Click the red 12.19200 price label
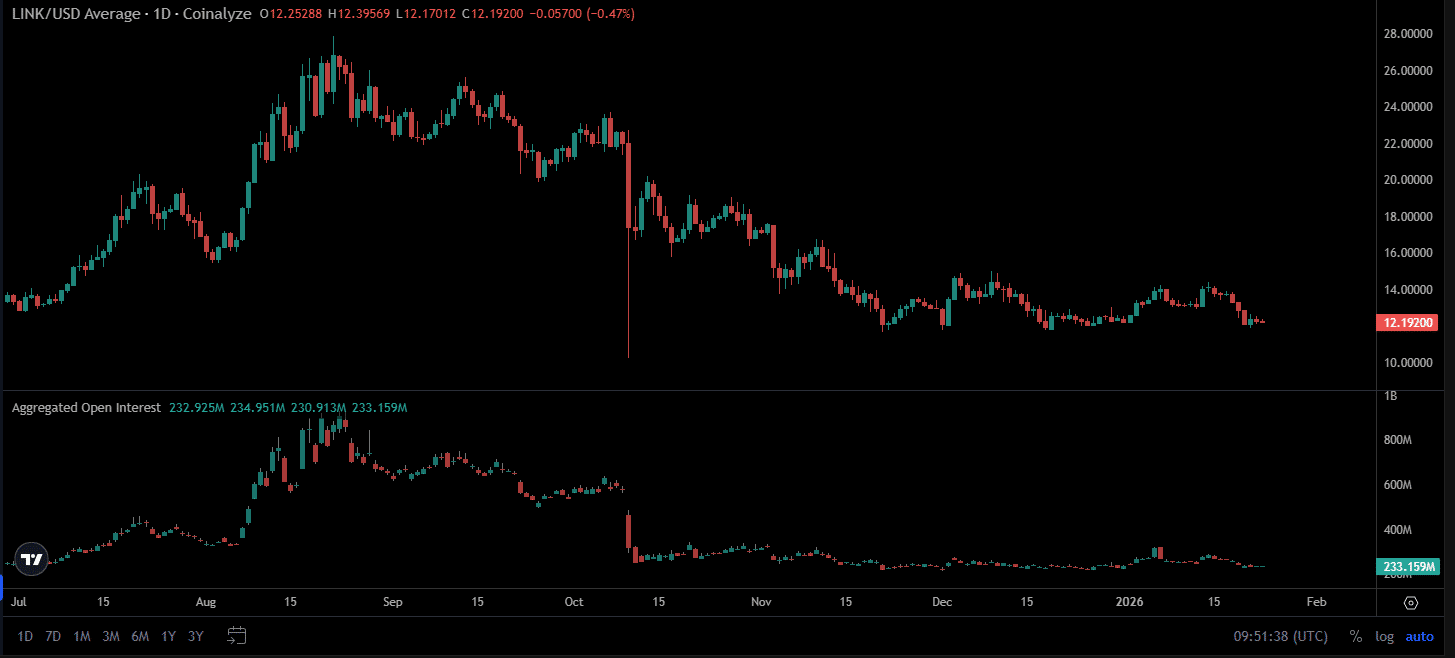The height and width of the screenshot is (658, 1455). (x=1408, y=323)
